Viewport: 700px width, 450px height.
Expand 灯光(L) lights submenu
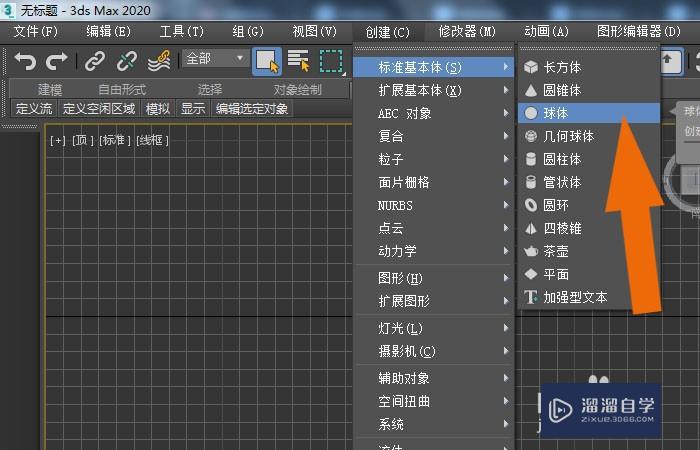[x=433, y=329]
